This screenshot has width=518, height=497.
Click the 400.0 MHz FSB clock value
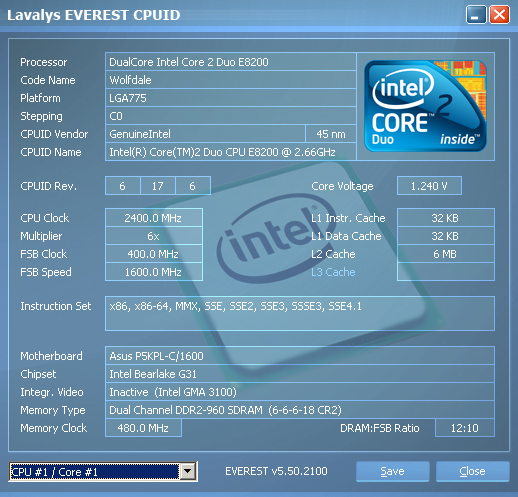click(x=154, y=254)
